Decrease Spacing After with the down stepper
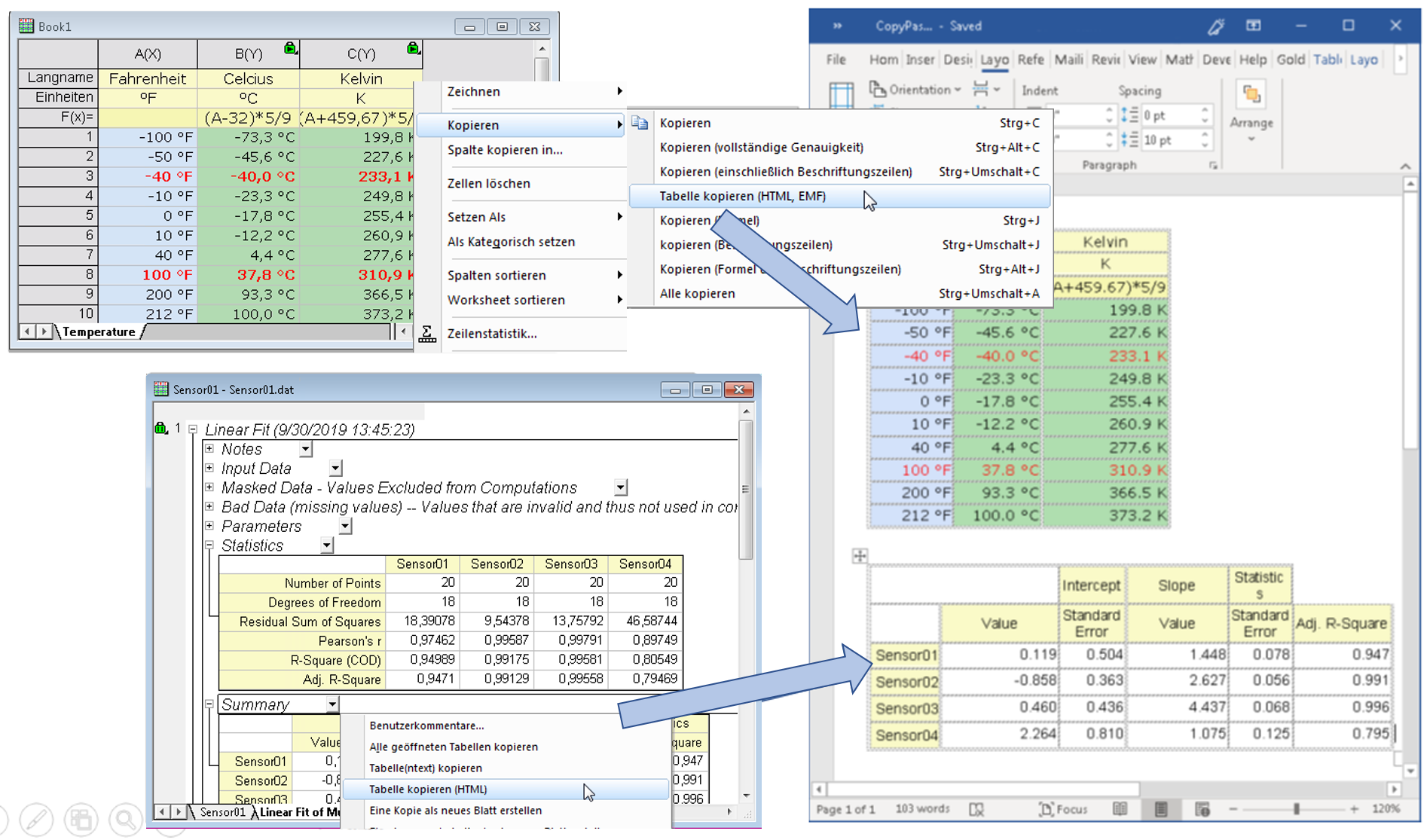The width and height of the screenshot is (1427, 840). [1205, 145]
